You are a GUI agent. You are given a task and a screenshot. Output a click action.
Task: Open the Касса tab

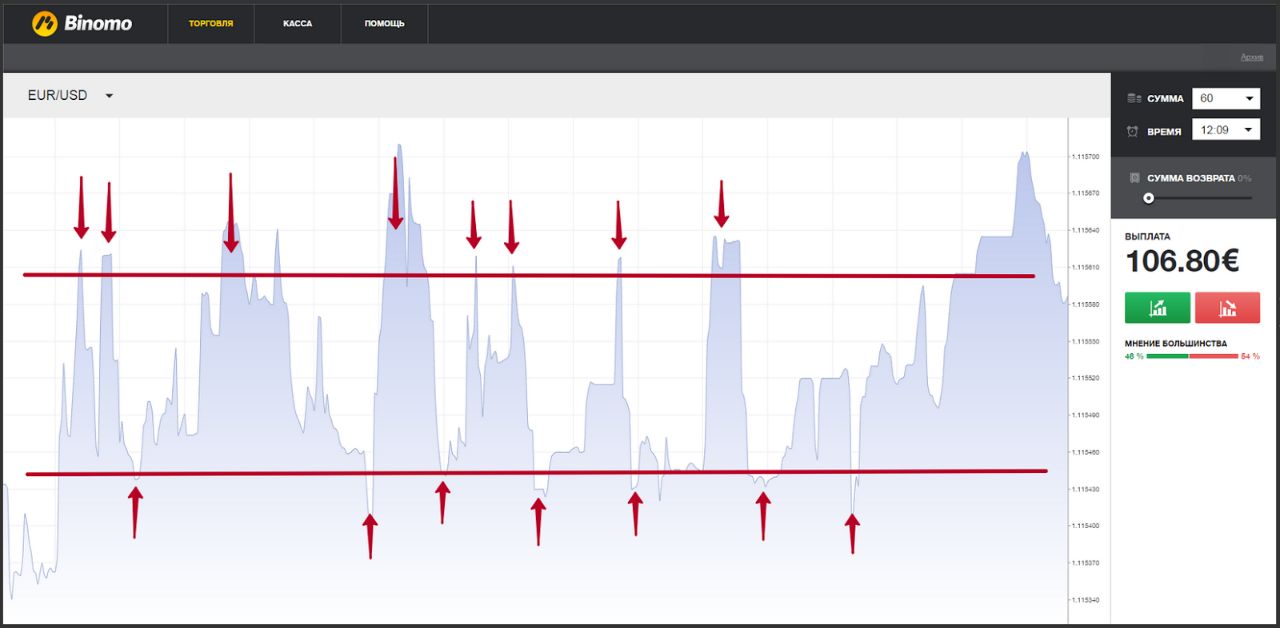298,23
